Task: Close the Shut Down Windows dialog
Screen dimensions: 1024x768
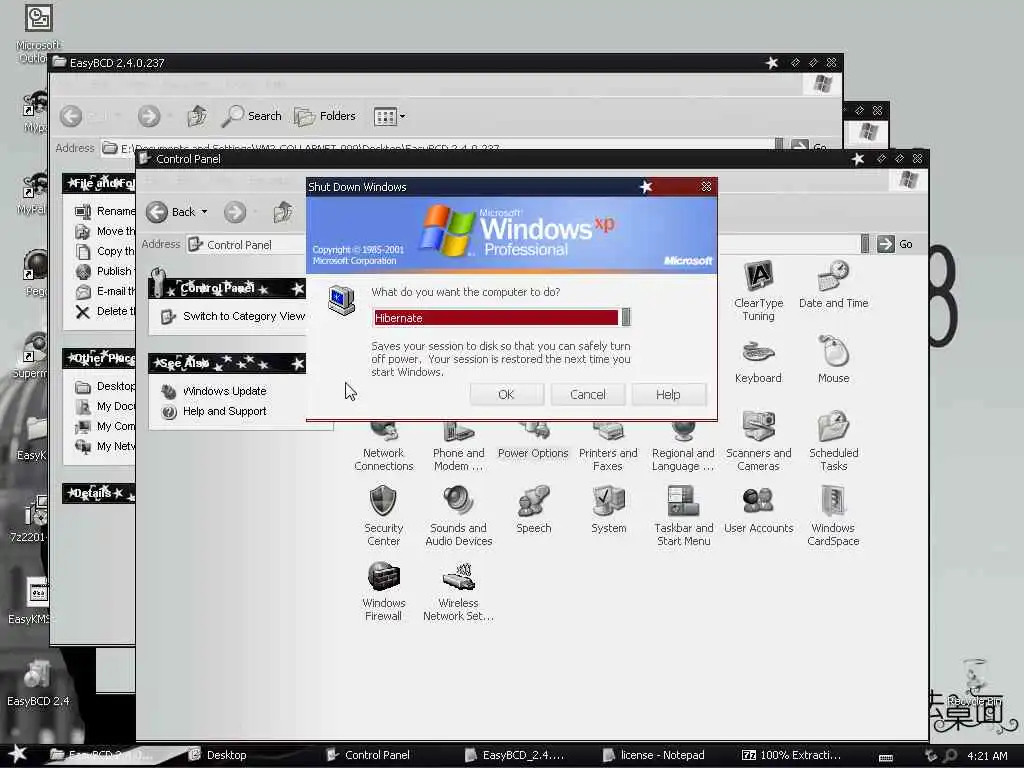Action: click(x=706, y=187)
